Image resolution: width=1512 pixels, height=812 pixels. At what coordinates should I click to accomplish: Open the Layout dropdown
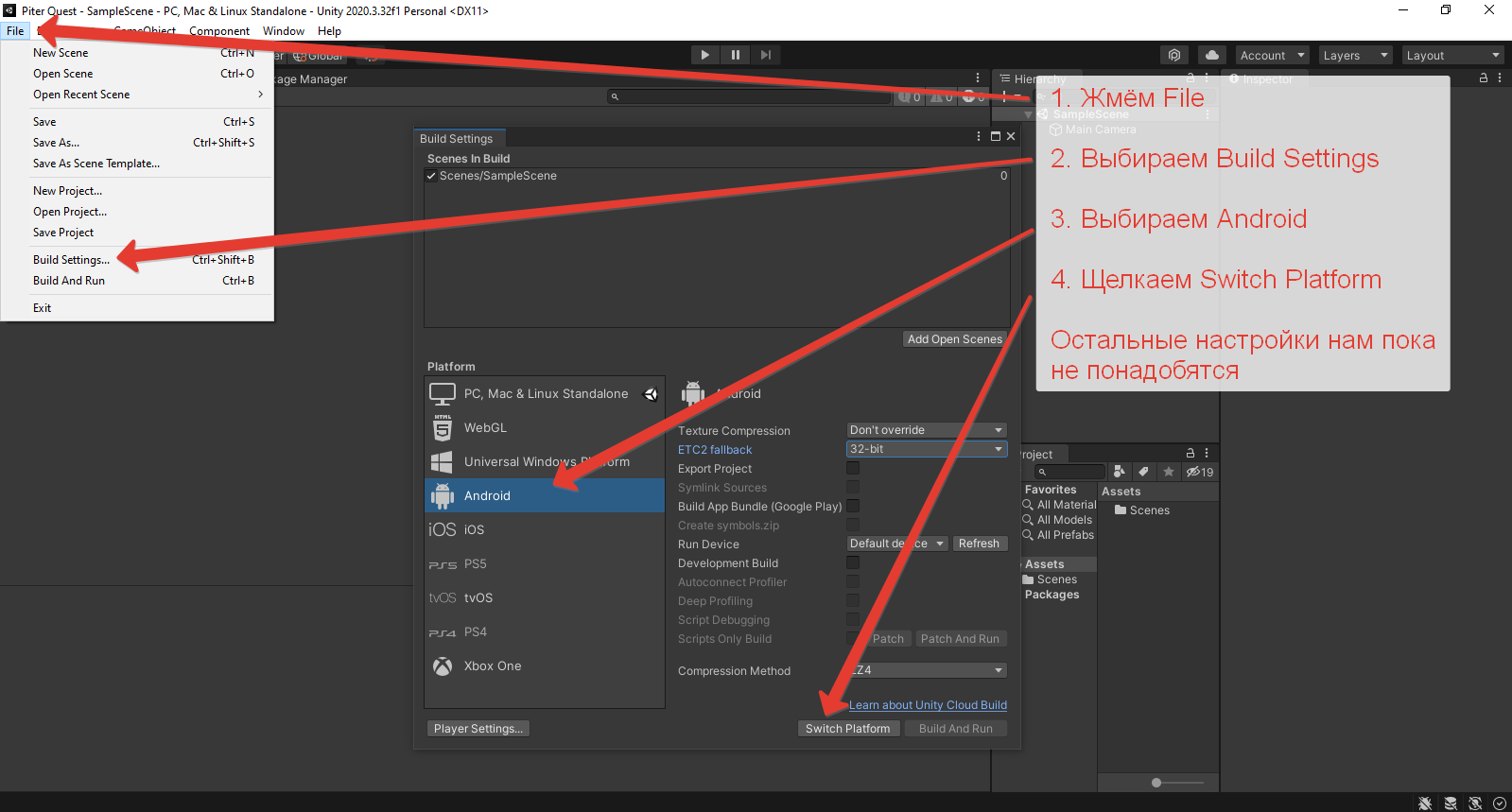point(1451,55)
